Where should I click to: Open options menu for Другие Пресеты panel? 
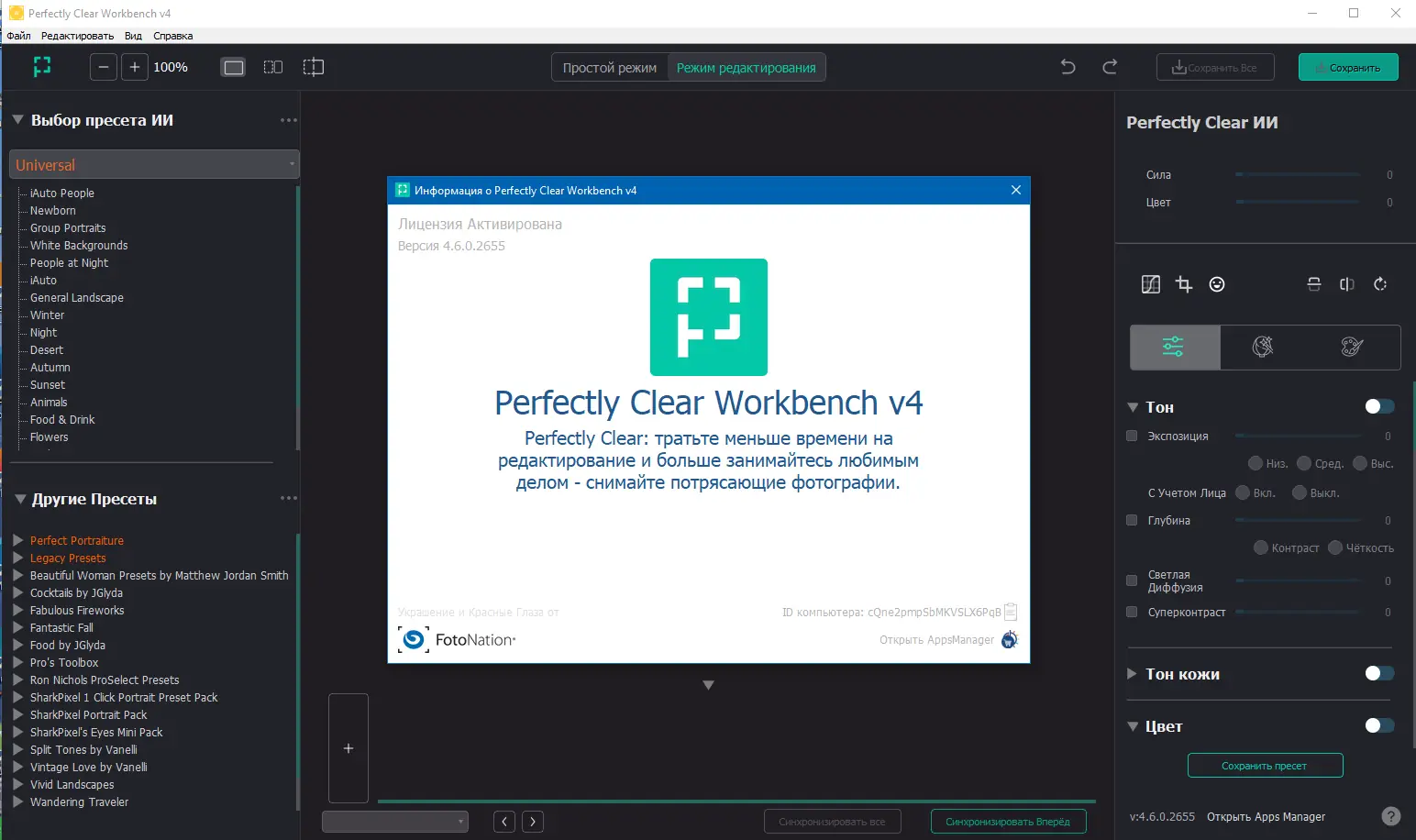coord(289,498)
